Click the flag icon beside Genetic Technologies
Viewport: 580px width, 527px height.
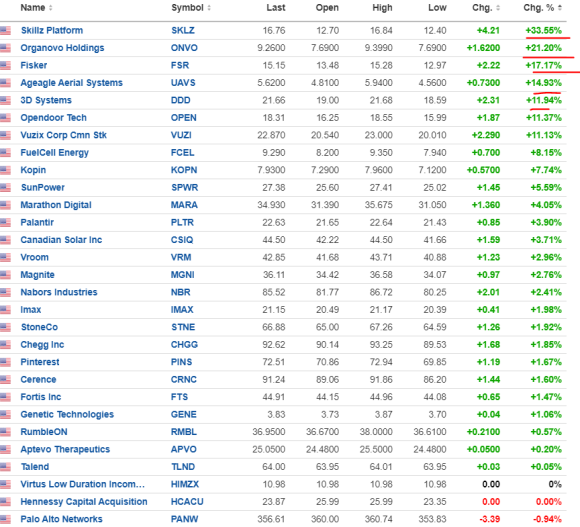tap(6, 415)
